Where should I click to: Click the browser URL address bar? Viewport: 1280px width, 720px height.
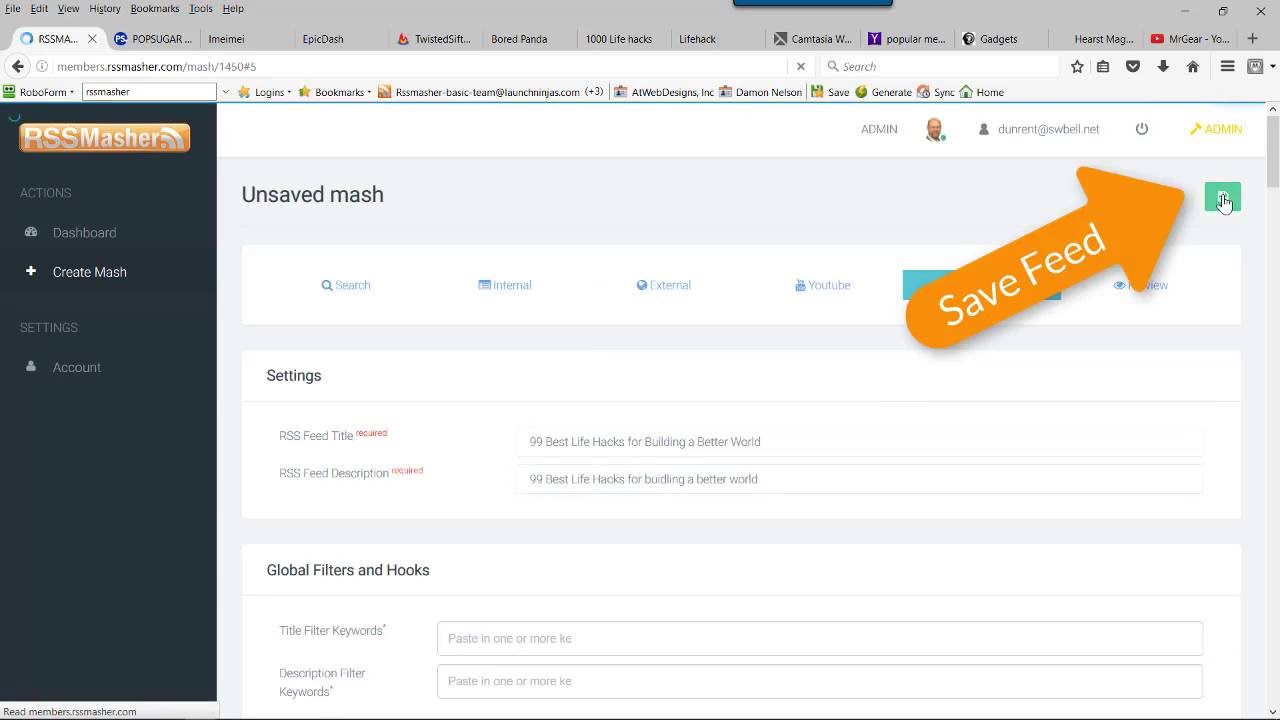[x=420, y=66]
